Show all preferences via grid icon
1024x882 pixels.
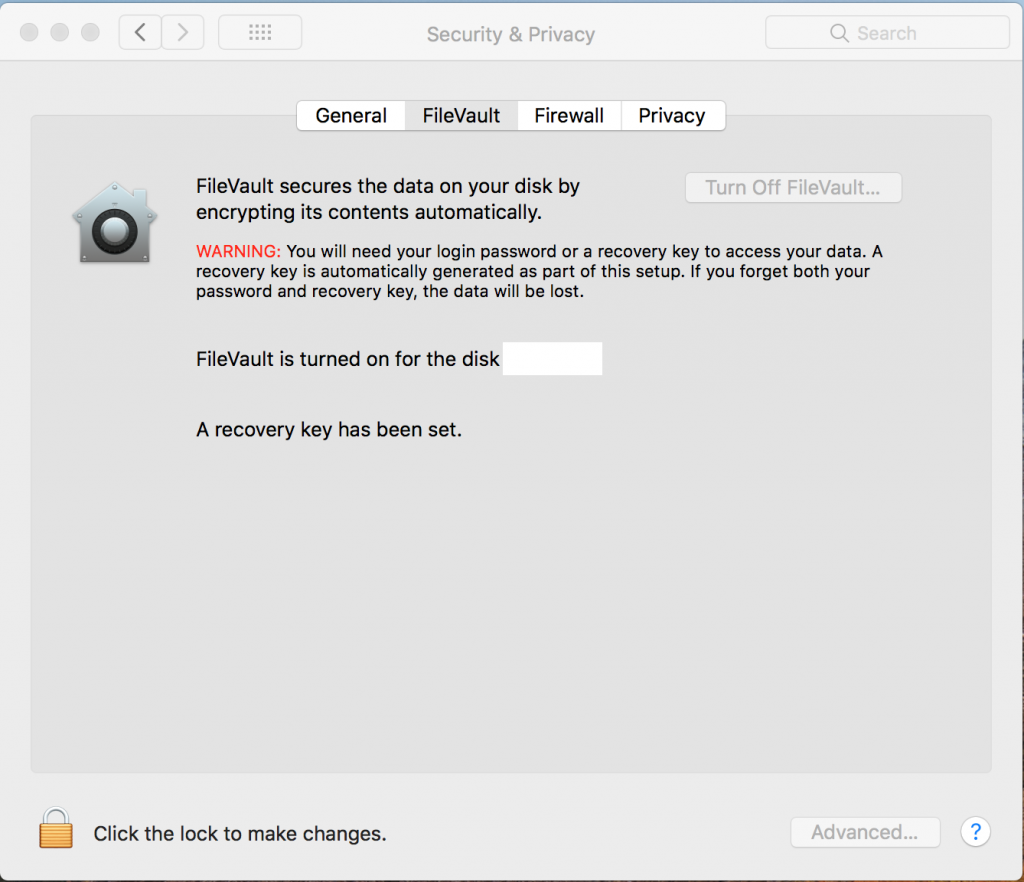tap(260, 32)
